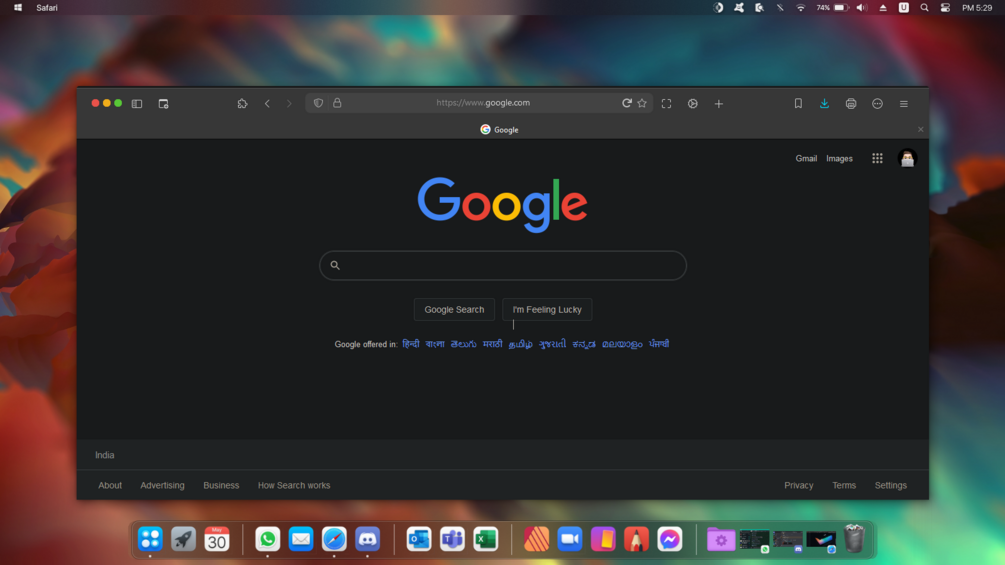Open the Calendar icon showing 30
Viewport: 1005px width, 565px height.
click(217, 539)
